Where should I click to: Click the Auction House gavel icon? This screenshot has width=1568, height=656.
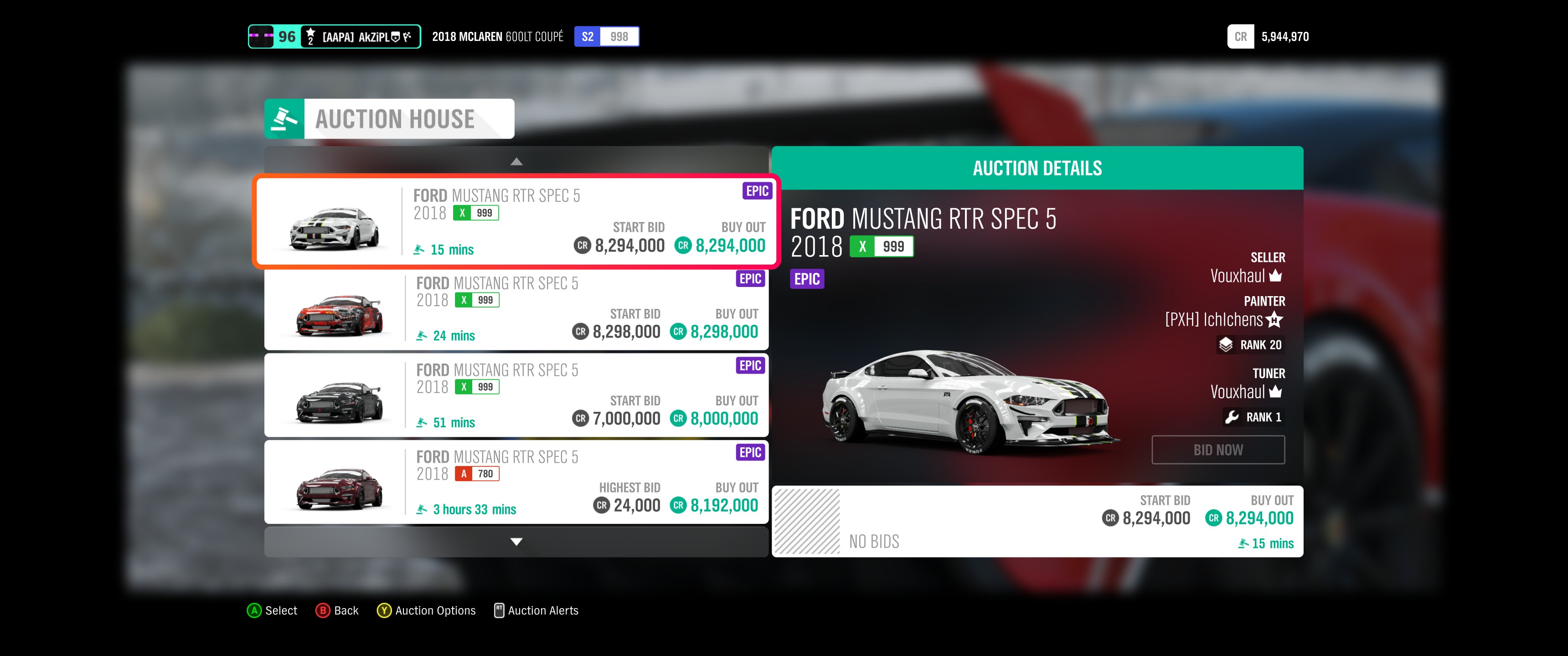coord(284,118)
